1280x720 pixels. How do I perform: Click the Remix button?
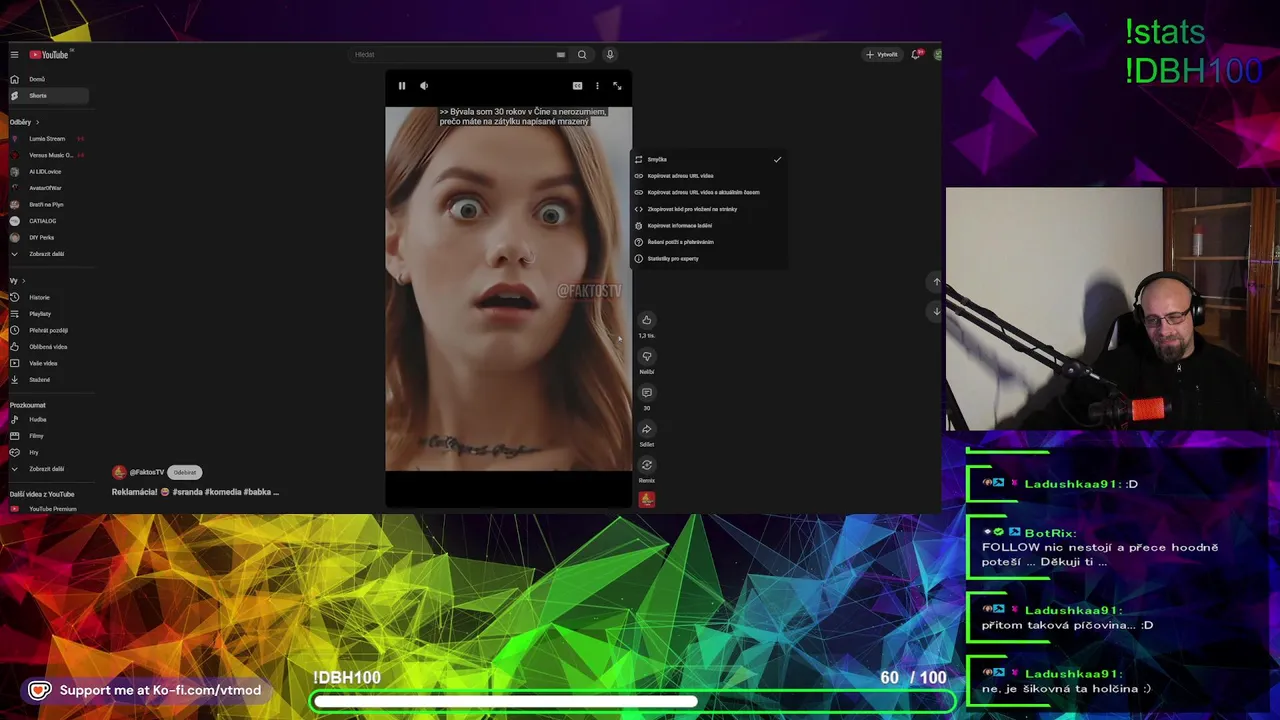[646, 465]
